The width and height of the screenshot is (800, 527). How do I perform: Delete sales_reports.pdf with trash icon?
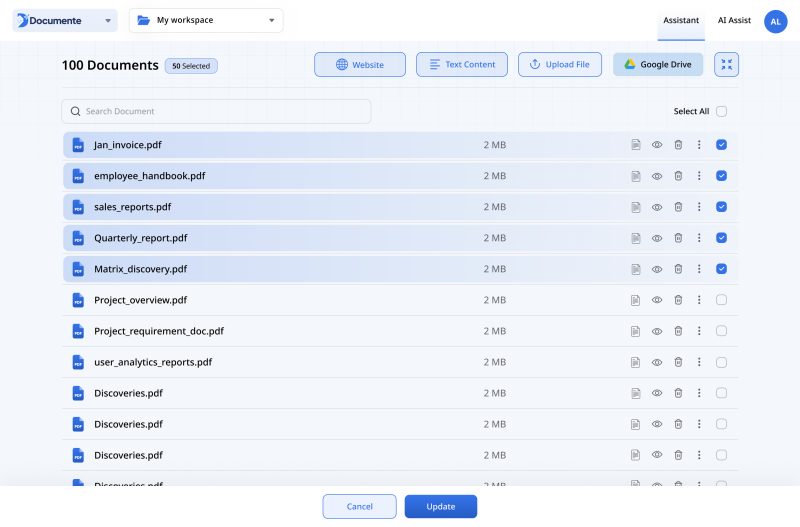(x=678, y=207)
